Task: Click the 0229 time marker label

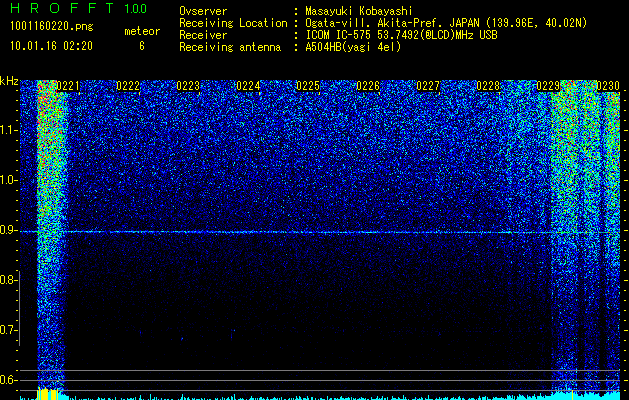Action: pos(548,86)
